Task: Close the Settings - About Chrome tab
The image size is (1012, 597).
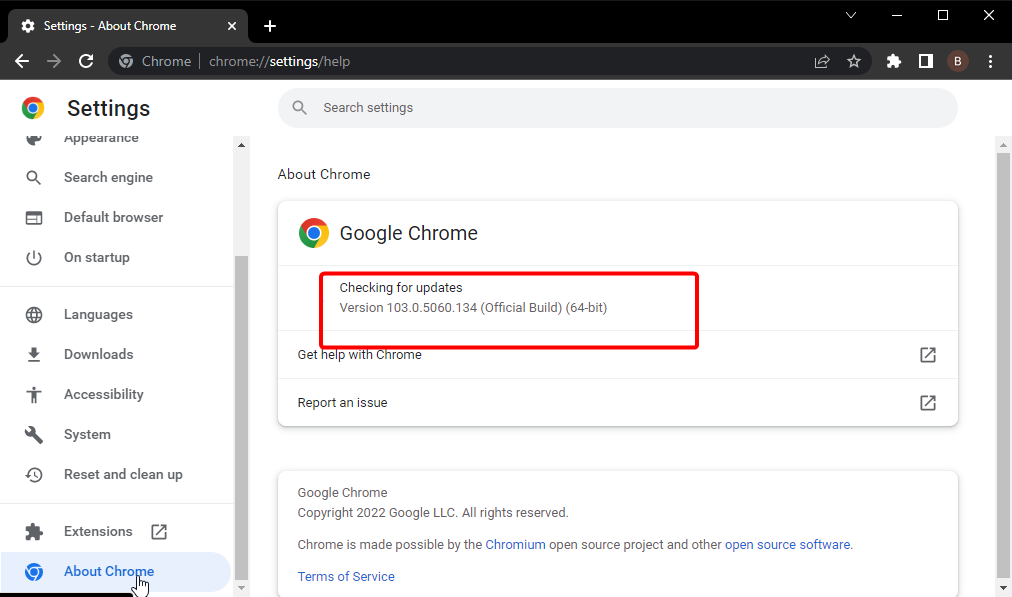Action: (232, 26)
